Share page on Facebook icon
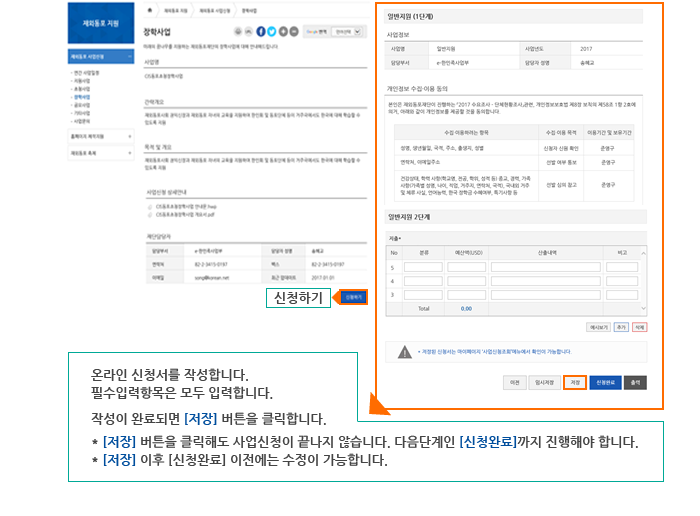 pyautogui.click(x=261, y=32)
